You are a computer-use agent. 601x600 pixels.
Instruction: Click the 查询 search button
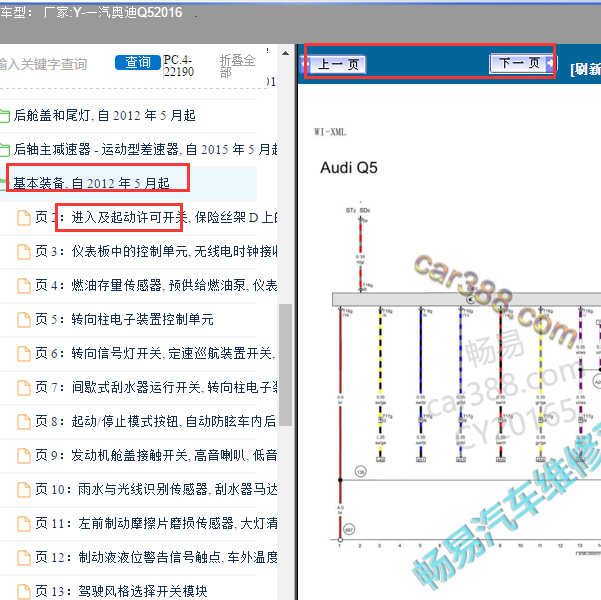tap(138, 62)
